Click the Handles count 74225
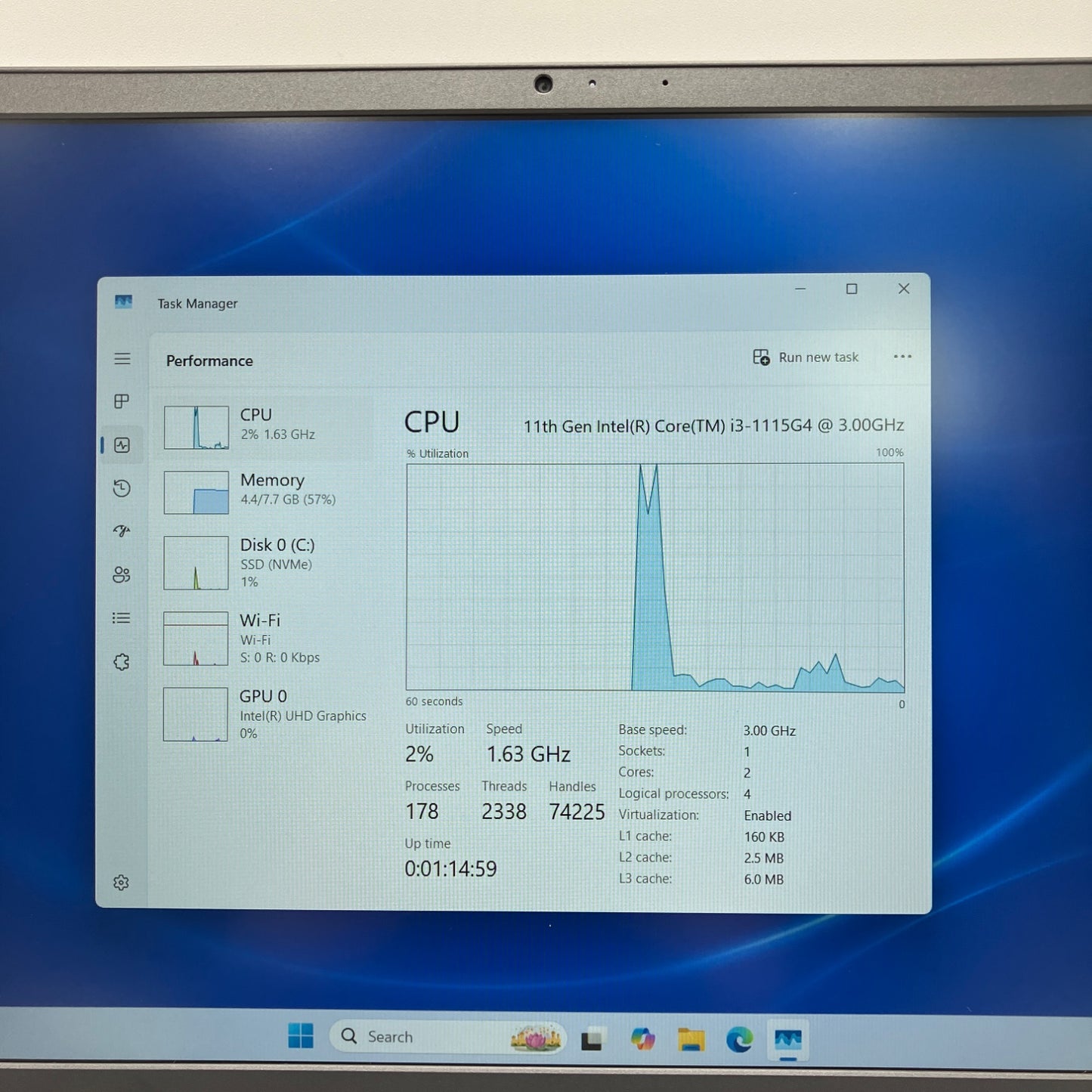The image size is (1092, 1092). [x=577, y=812]
